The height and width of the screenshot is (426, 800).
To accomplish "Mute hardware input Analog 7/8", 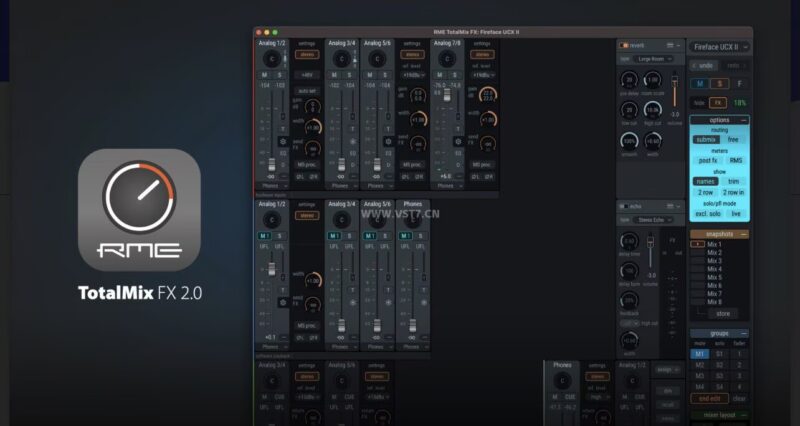I will click(x=439, y=75).
